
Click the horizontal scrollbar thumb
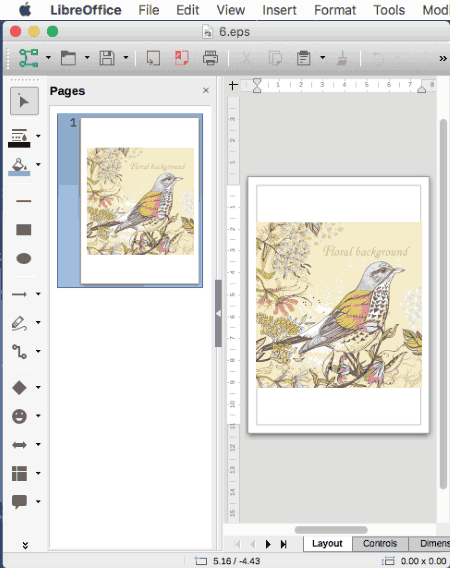[x=331, y=530]
